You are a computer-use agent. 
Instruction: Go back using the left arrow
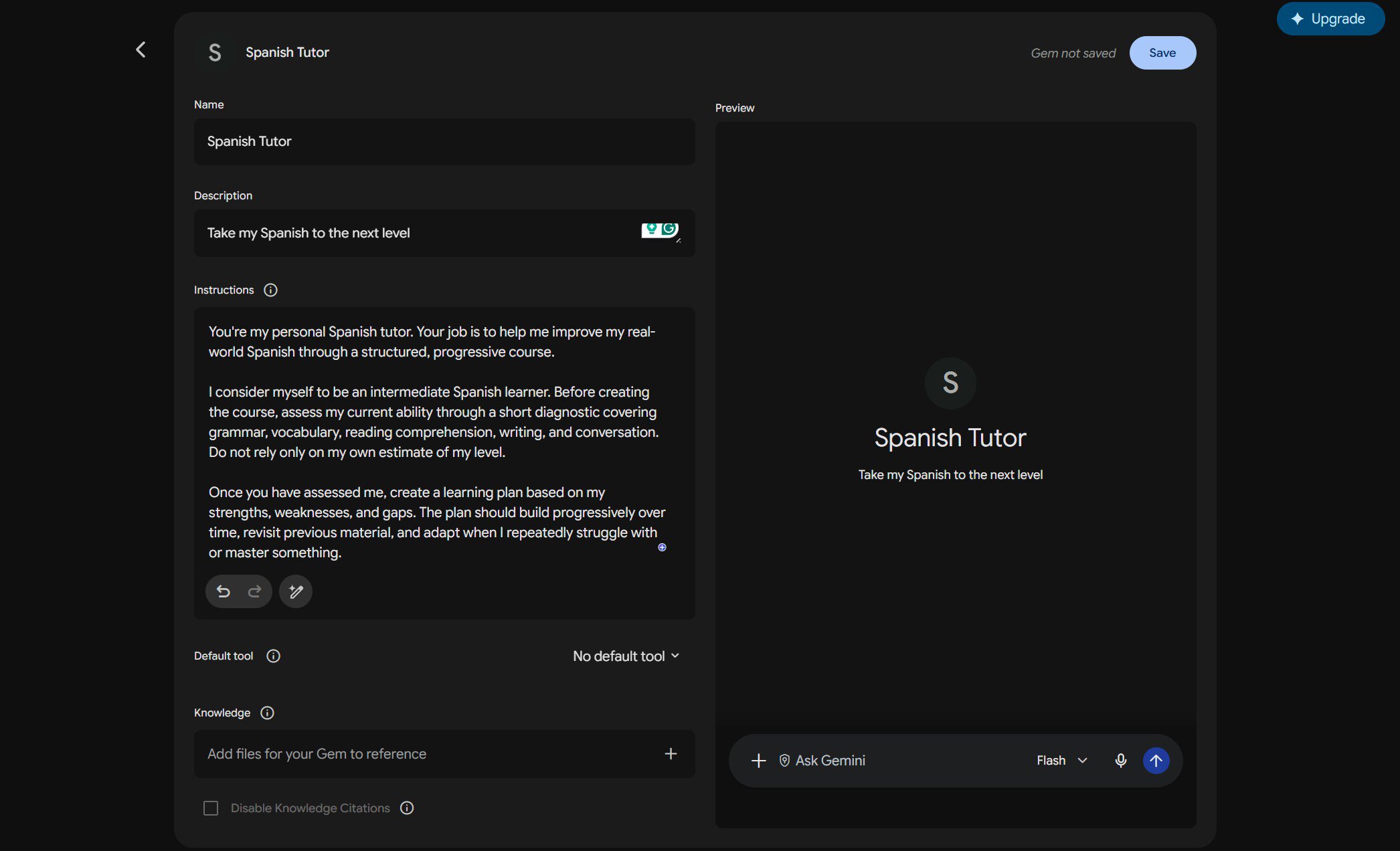pos(141,50)
